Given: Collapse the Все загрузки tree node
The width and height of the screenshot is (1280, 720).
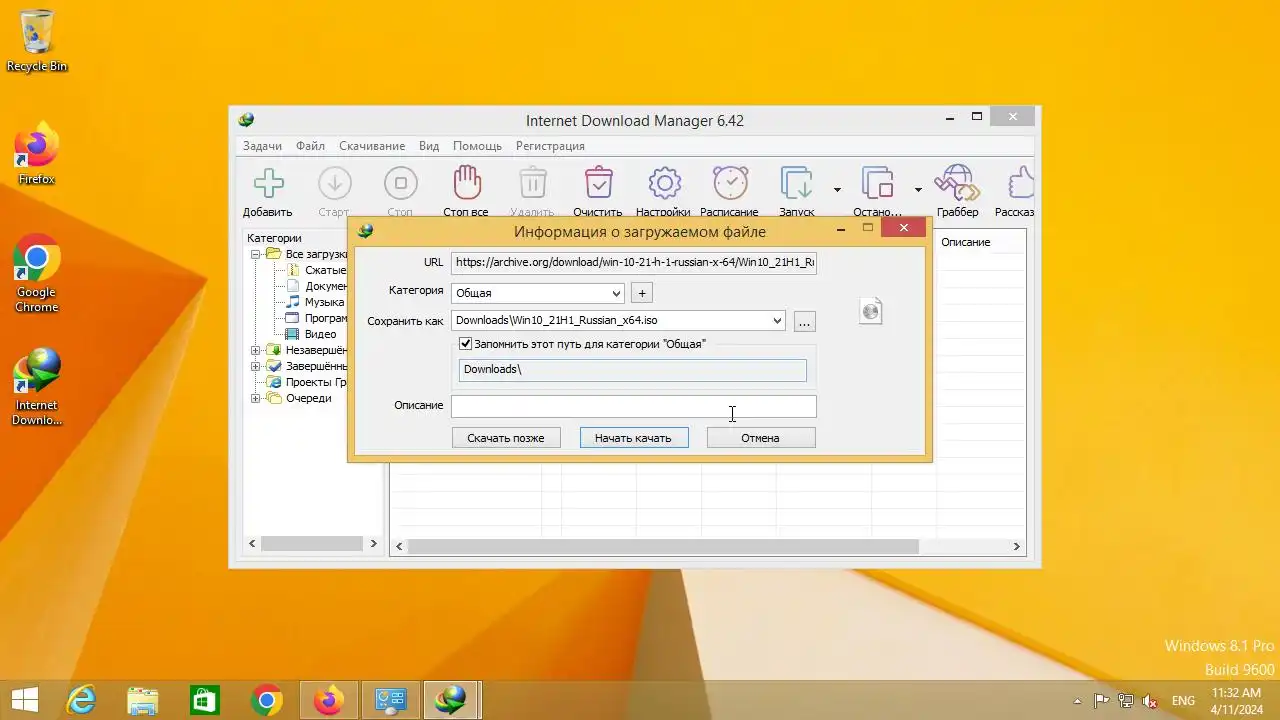Looking at the screenshot, I should coord(256,254).
